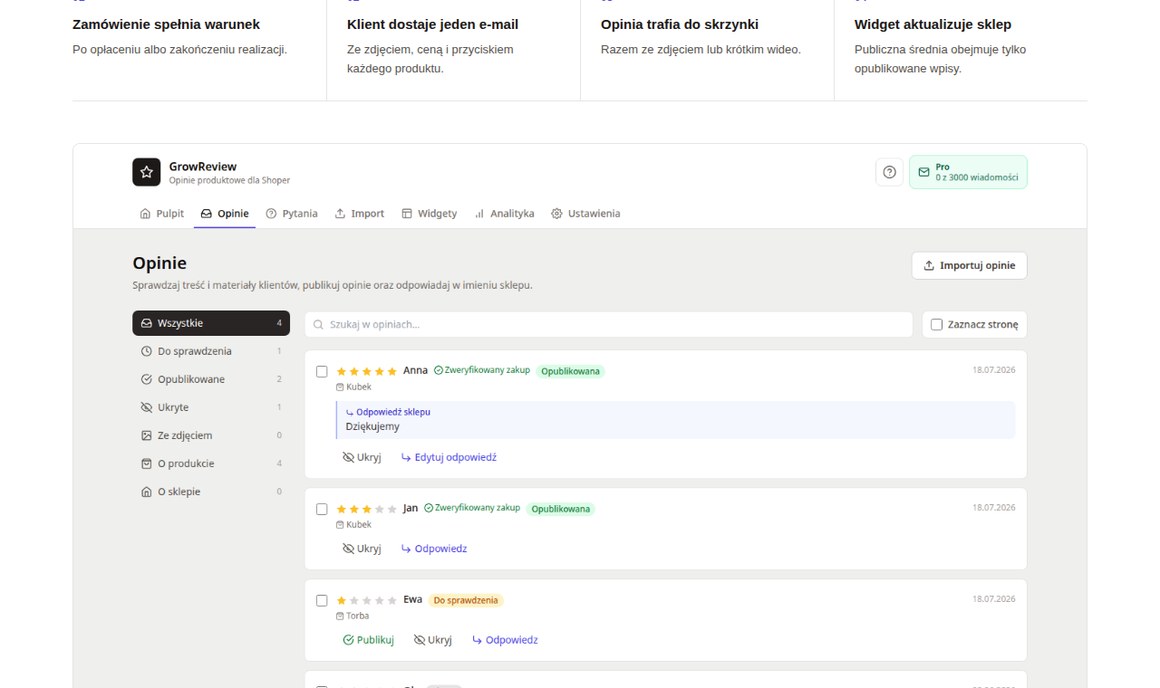Click the Importuj opinie button
This screenshot has height=688, width=1160.
[x=969, y=266]
